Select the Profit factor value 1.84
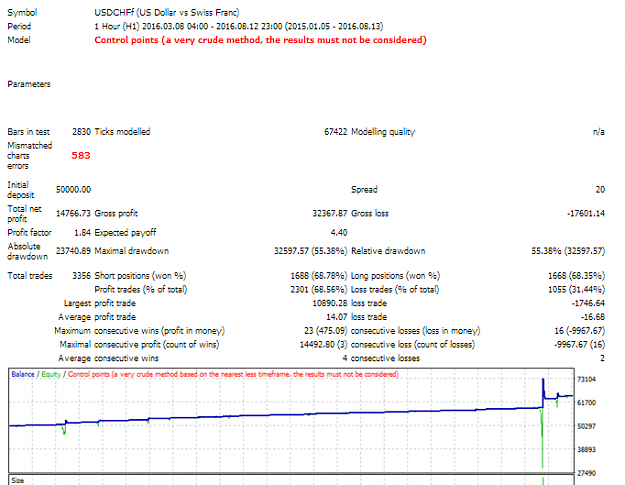This screenshot has height=485, width=625. coord(83,233)
